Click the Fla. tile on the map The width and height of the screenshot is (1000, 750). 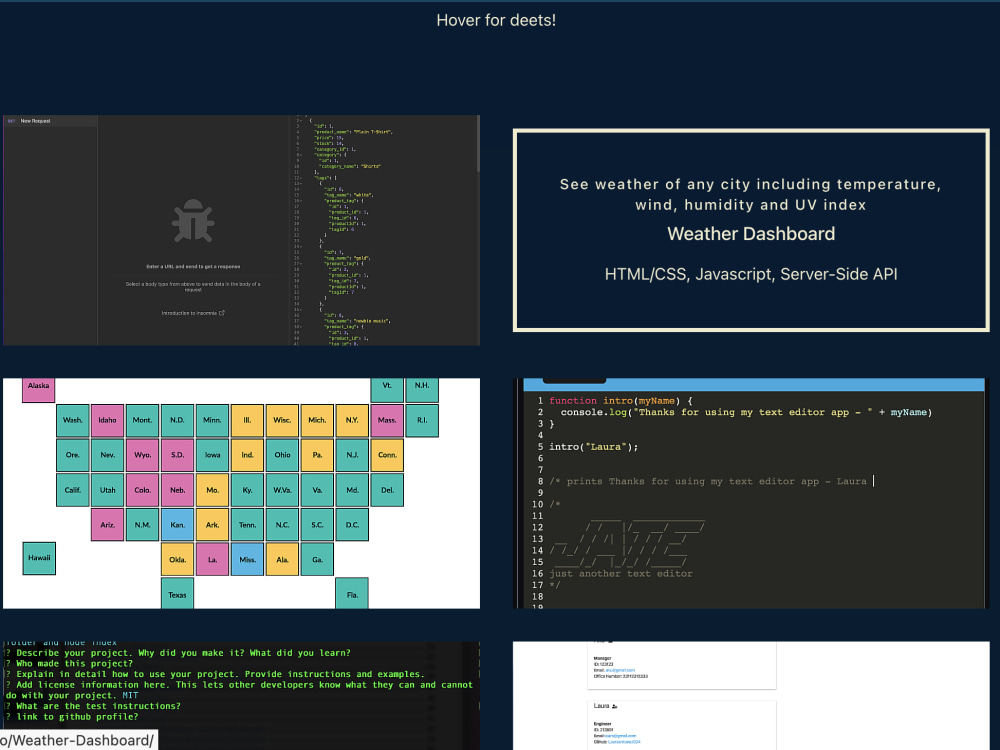[352, 593]
